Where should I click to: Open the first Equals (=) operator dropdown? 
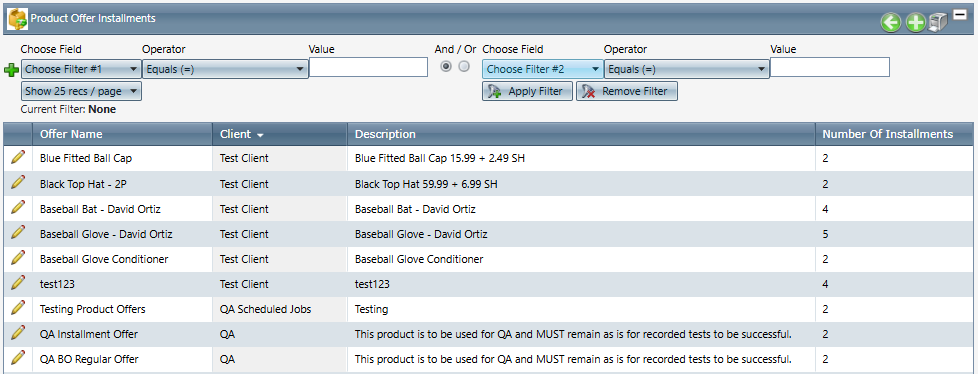225,69
